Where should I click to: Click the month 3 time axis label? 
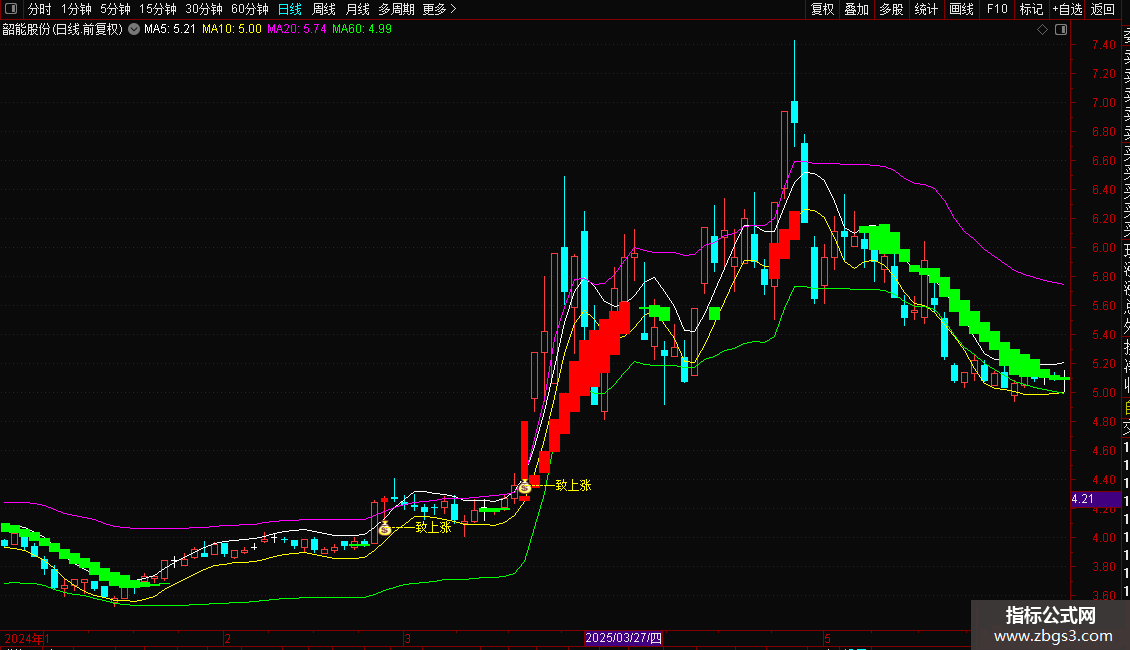click(x=407, y=638)
